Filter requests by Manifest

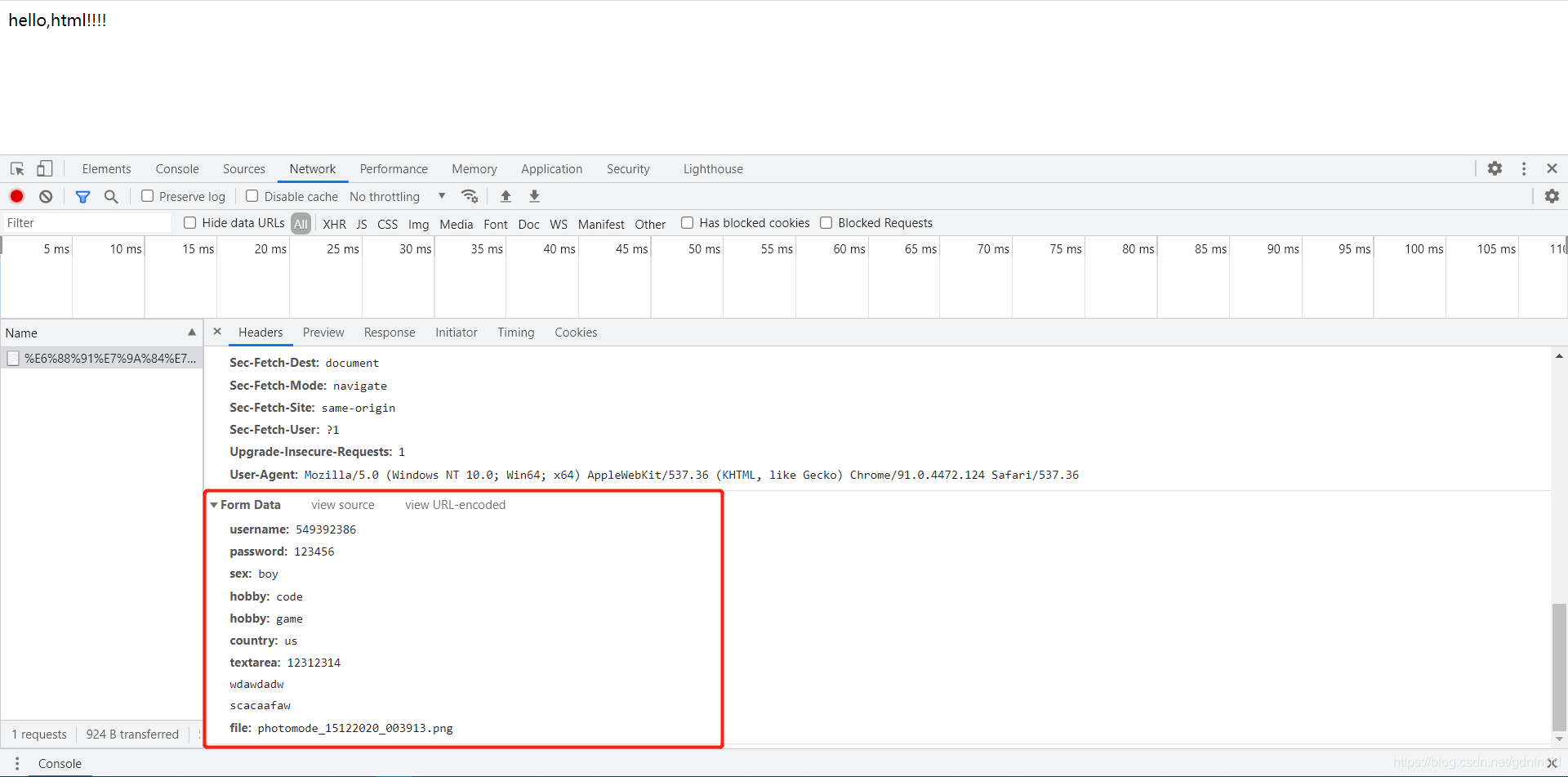point(601,224)
